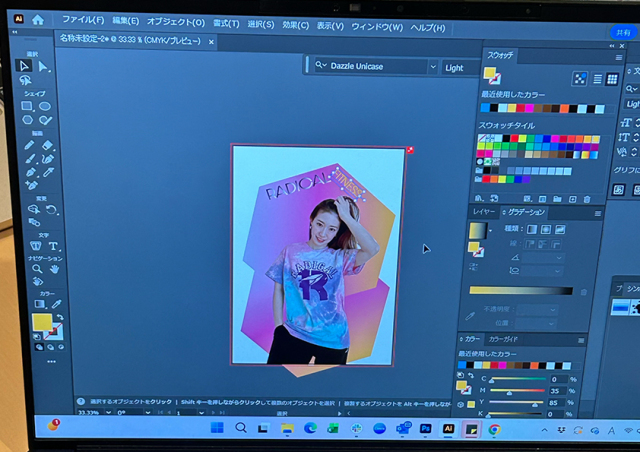Select the linear gradient type button
Viewport: 640px width, 452px height.
click(x=533, y=229)
